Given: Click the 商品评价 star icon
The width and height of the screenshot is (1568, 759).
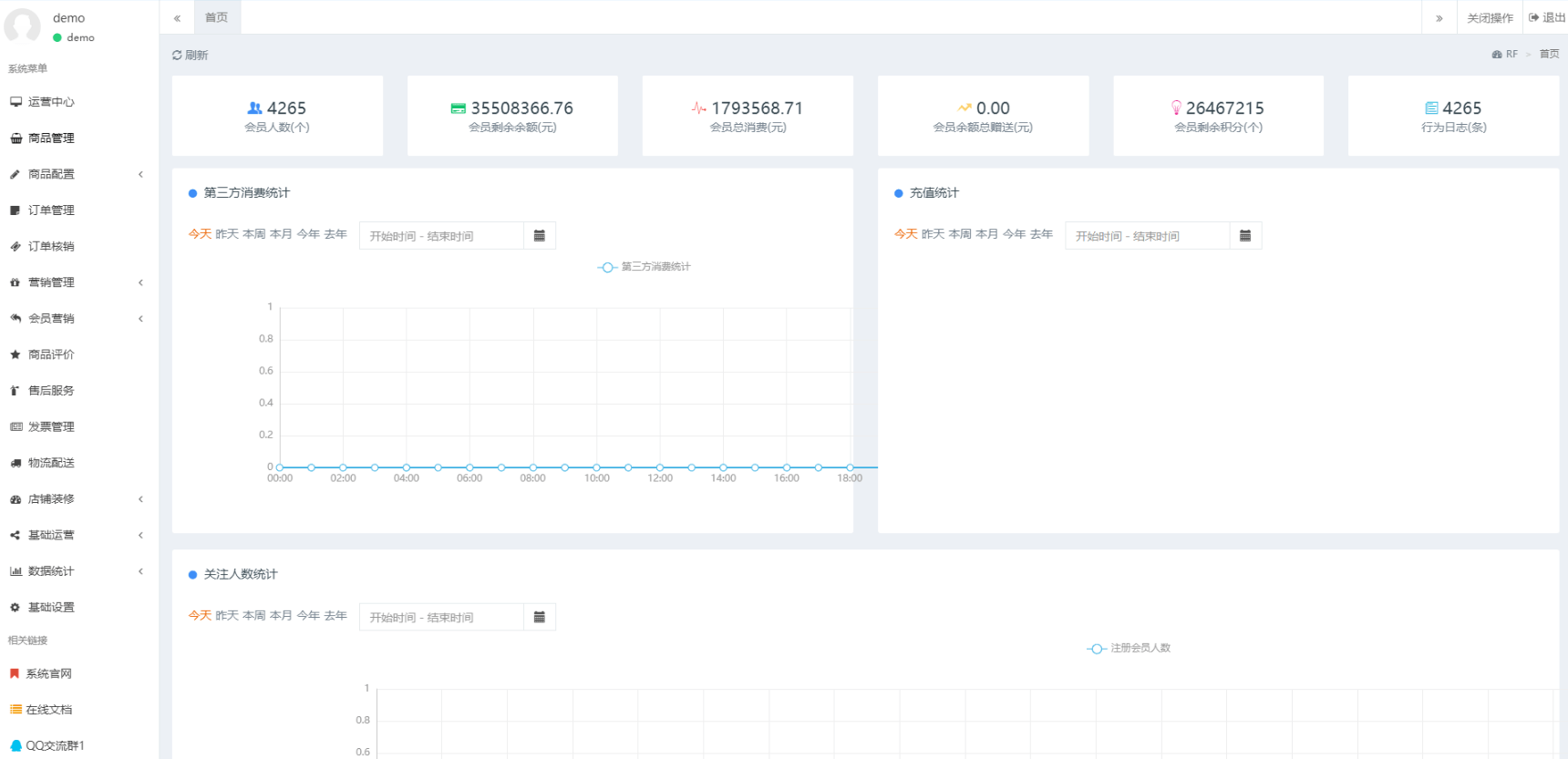Looking at the screenshot, I should click(15, 354).
